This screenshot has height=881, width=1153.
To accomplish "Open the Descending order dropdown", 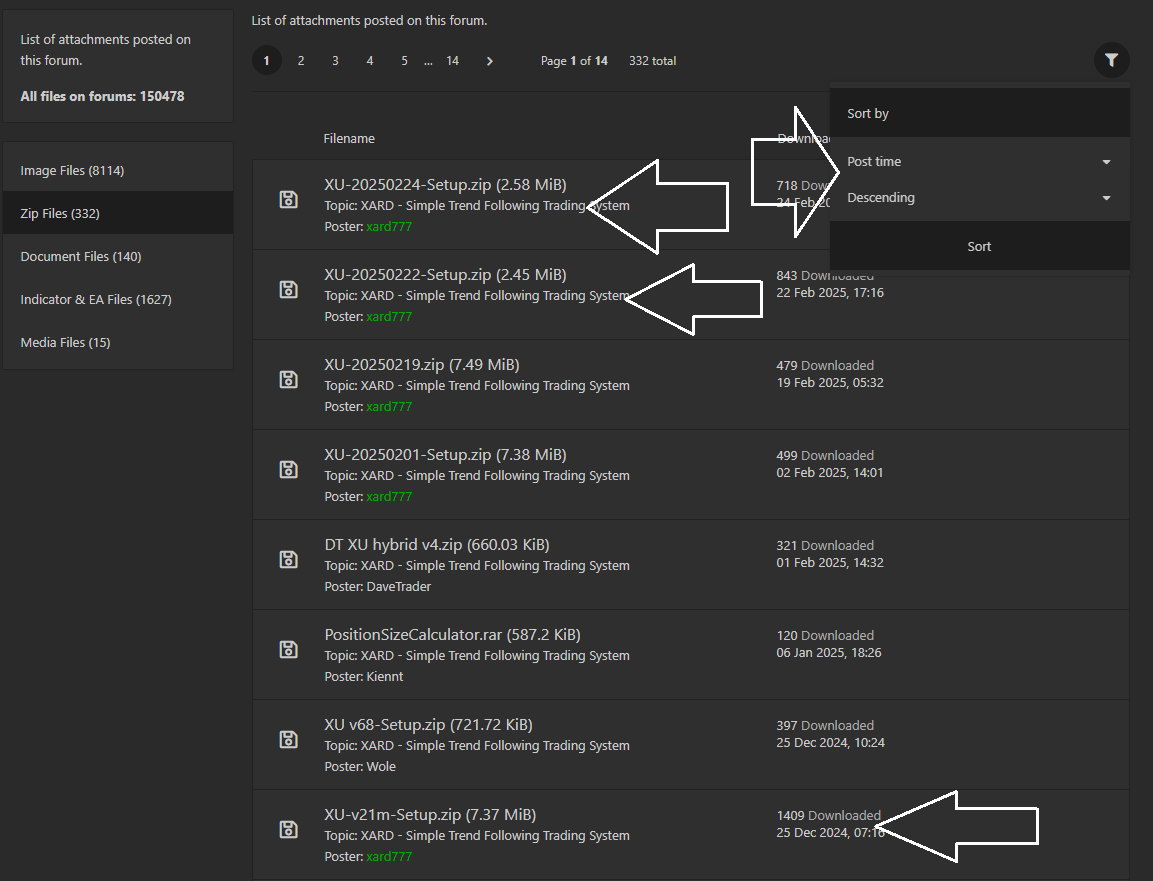I will [978, 198].
